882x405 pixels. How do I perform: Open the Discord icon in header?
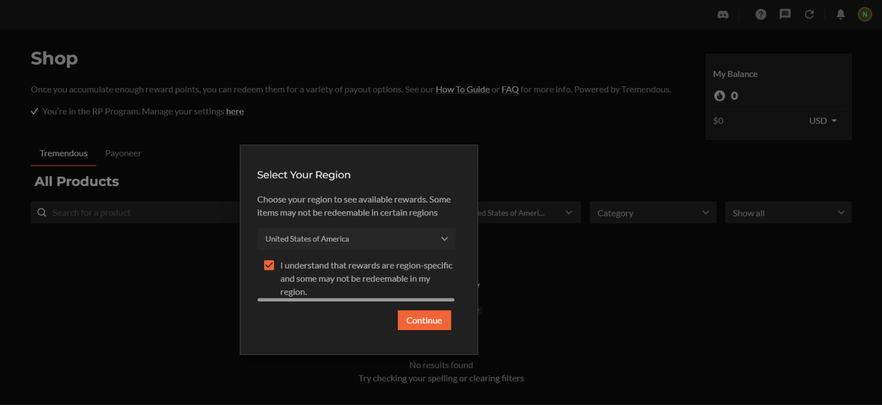(723, 15)
